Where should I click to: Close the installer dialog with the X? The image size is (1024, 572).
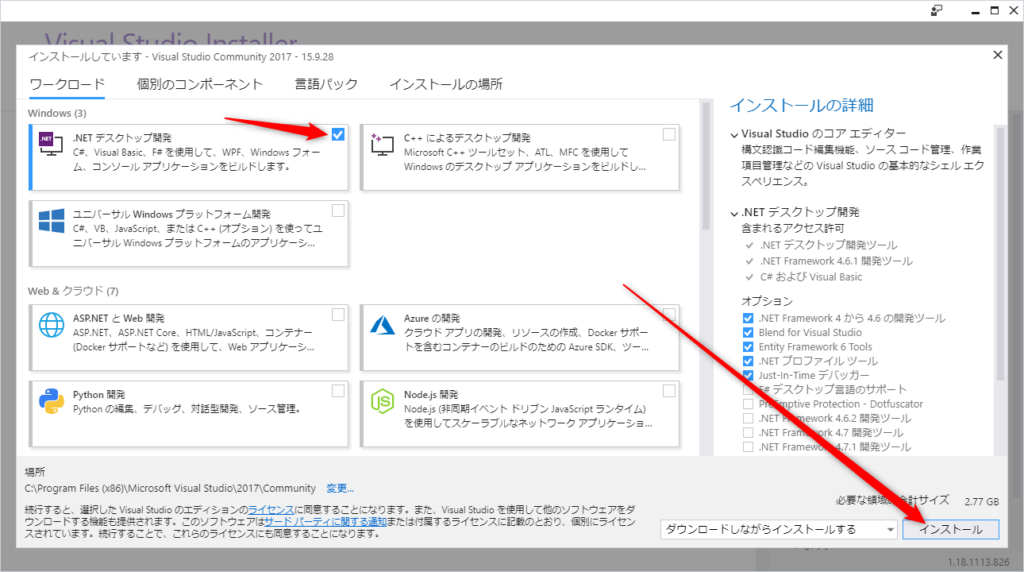pos(997,55)
